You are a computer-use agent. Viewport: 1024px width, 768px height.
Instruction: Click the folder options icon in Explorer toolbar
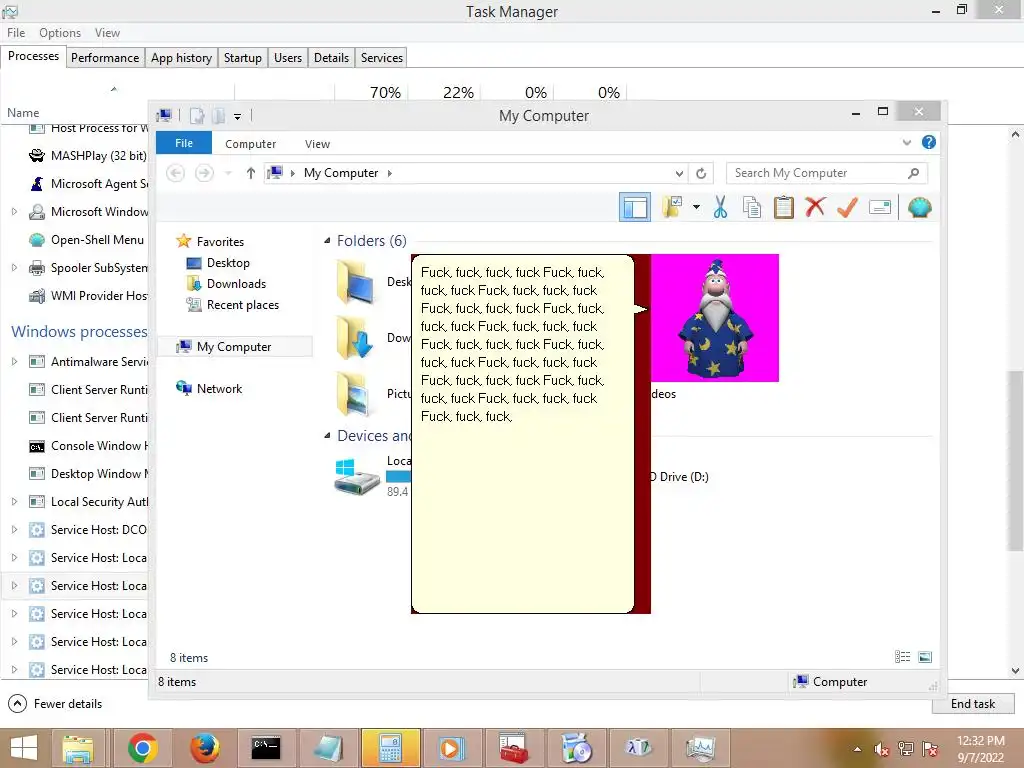pos(672,208)
